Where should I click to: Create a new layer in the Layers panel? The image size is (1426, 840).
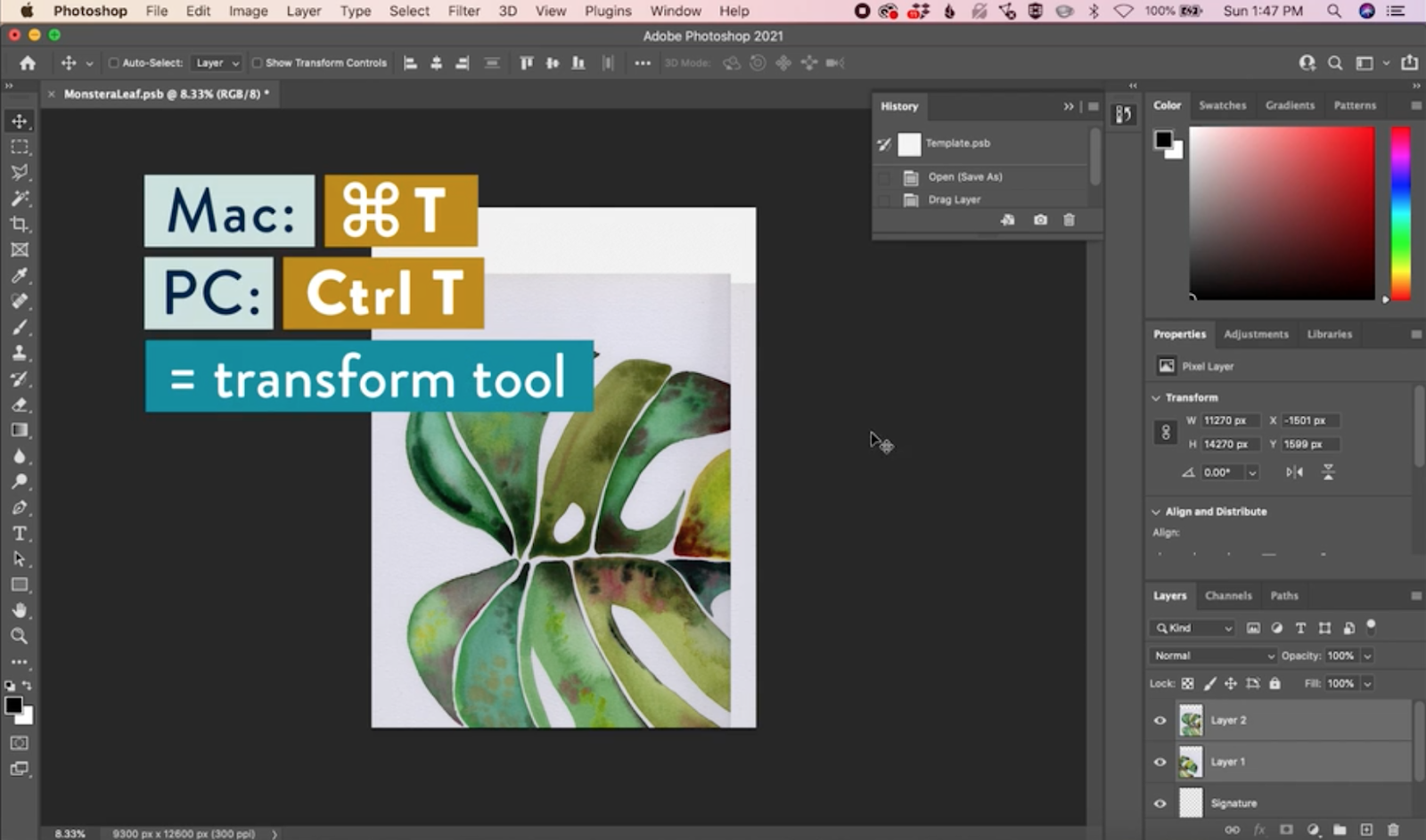[x=1367, y=830]
